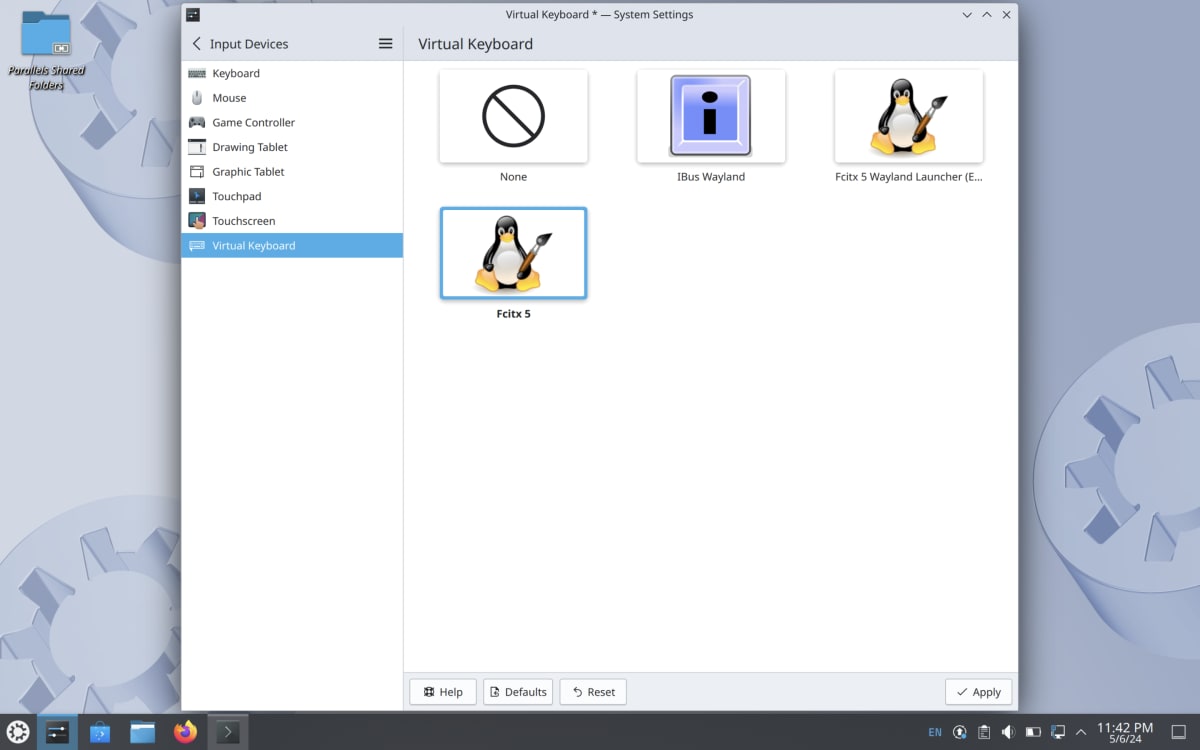Click the Virtual Keyboard page heading

coord(475,44)
